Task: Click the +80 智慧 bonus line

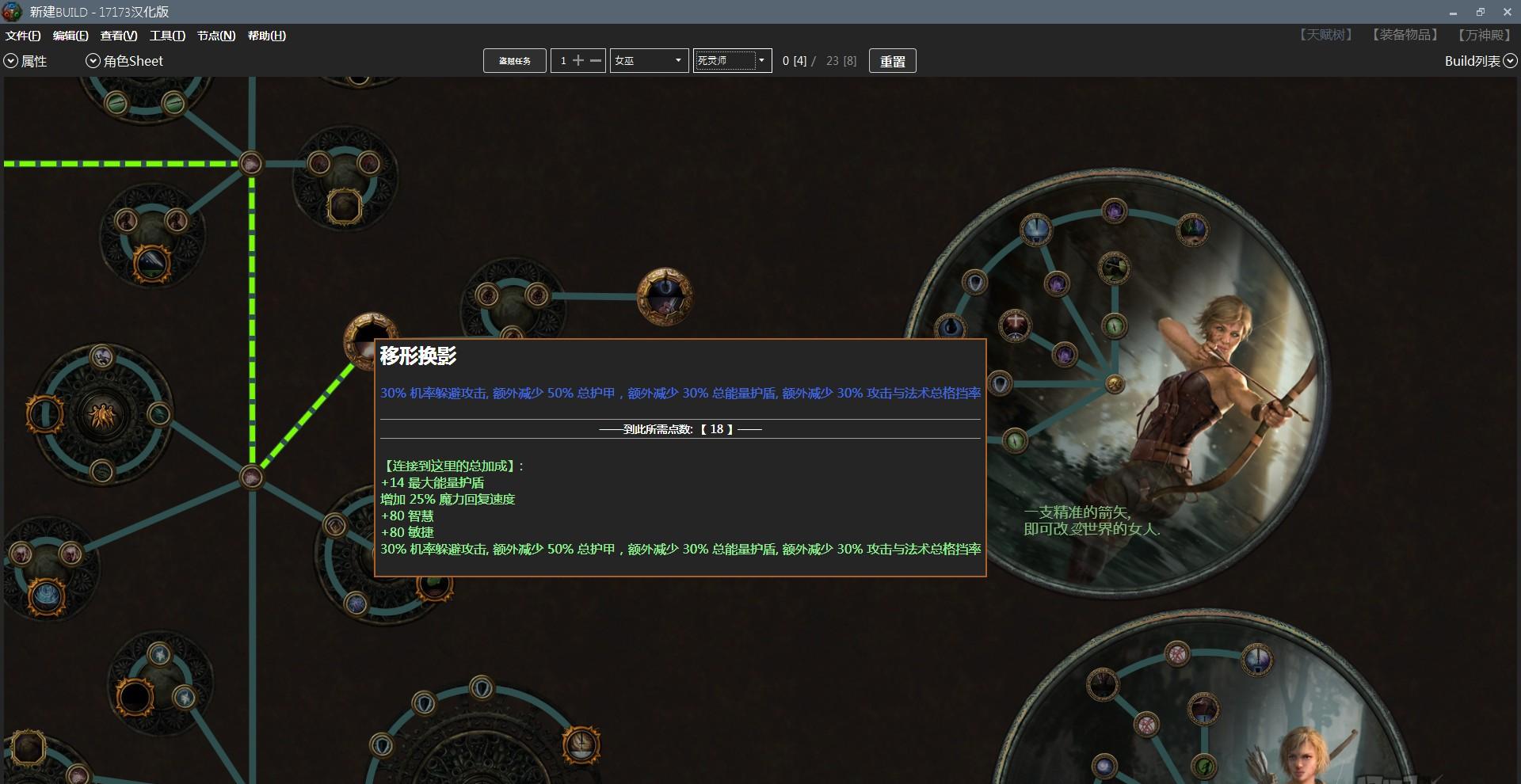Action: [407, 516]
